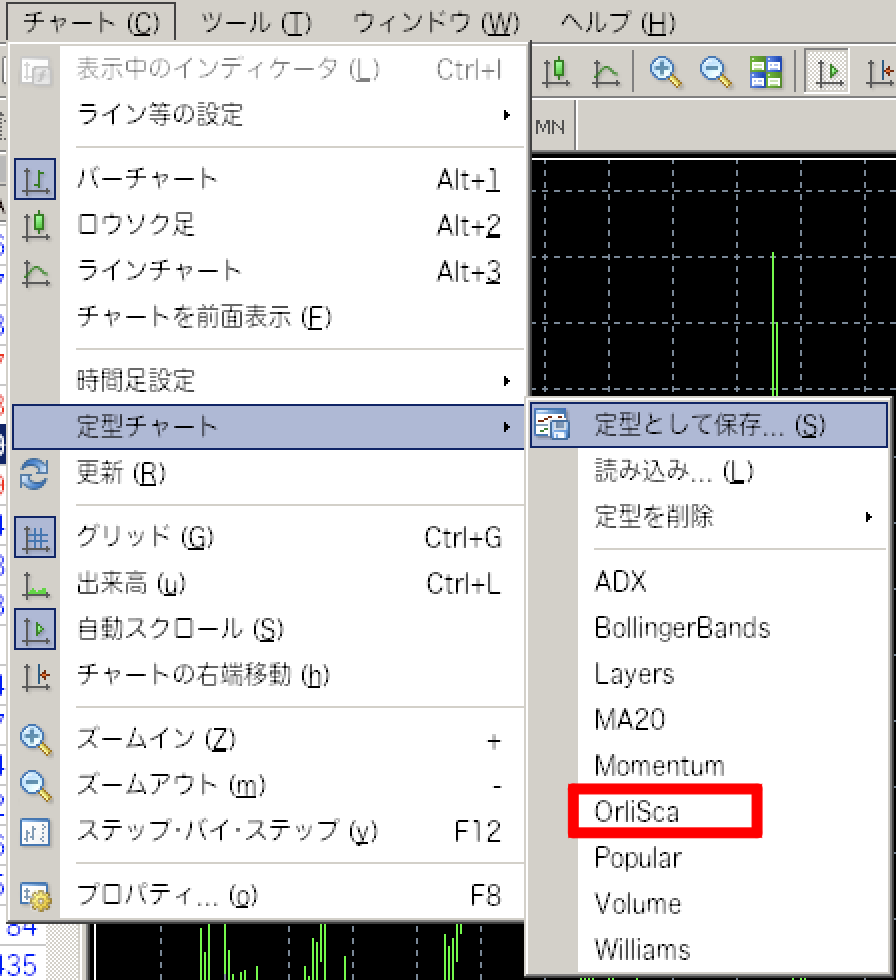Click the zoom out magnifier toolbar icon
The width and height of the screenshot is (896, 980).
[716, 72]
